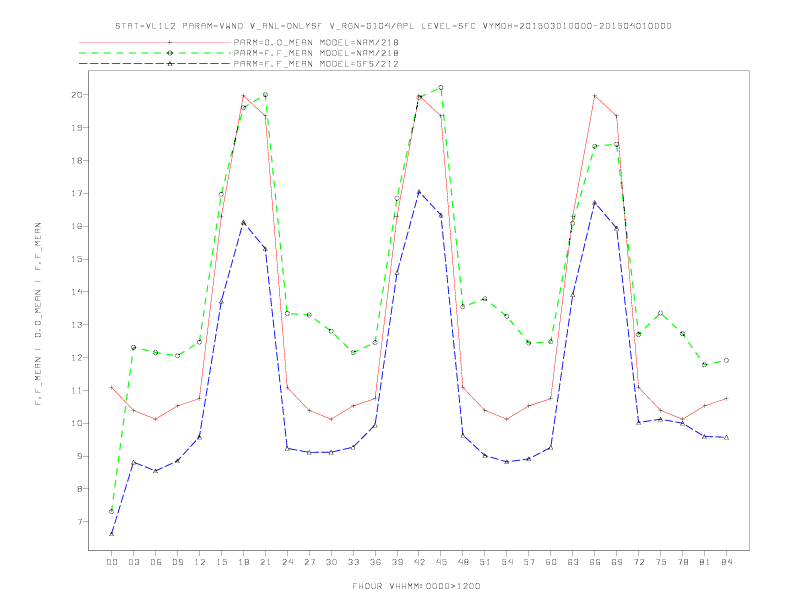The width and height of the screenshot is (792, 612).
Task: Click the chart title beginning STAT=VL1L2
Action: point(393,26)
